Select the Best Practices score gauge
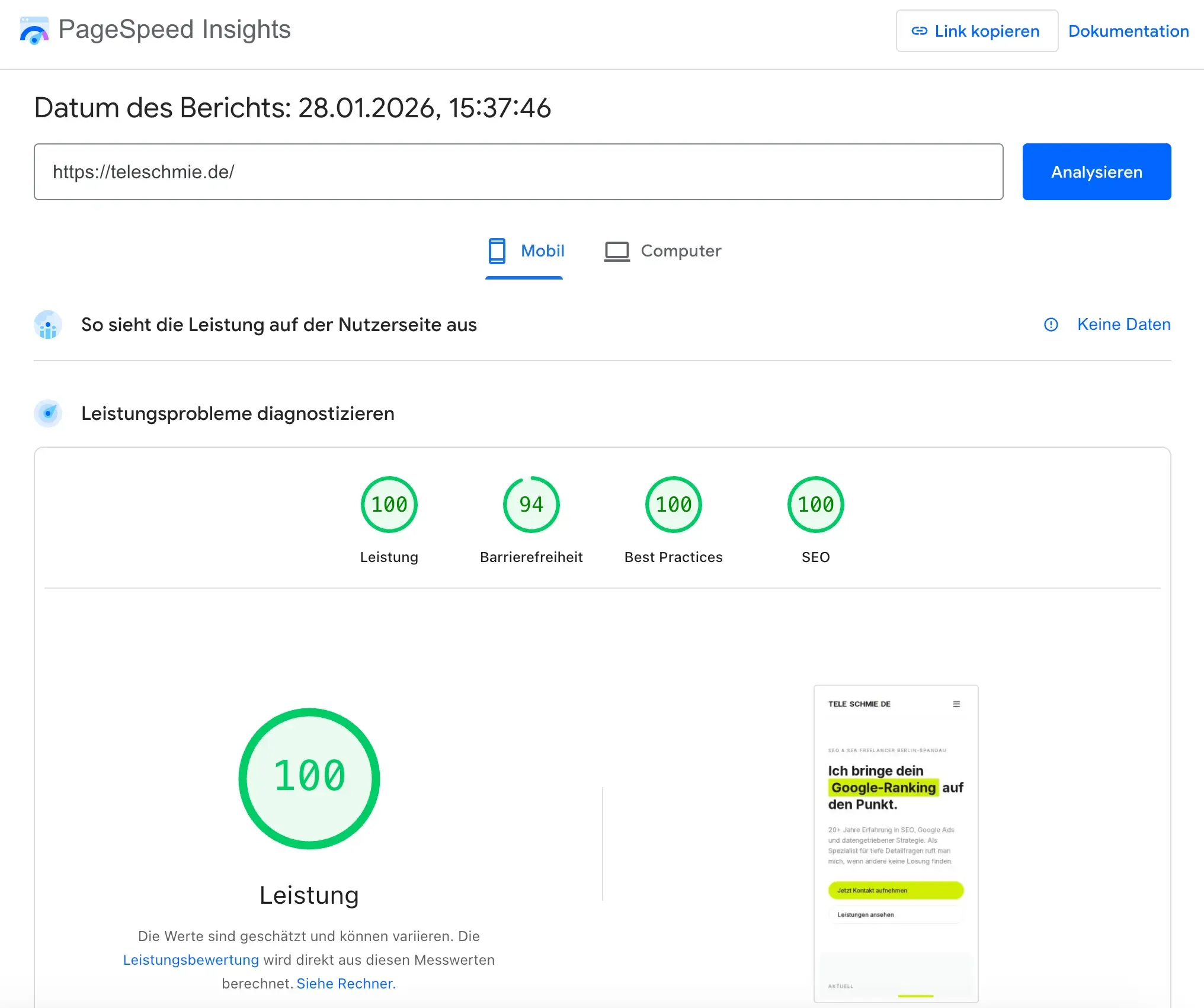This screenshot has height=1008, width=1204. coord(674,505)
